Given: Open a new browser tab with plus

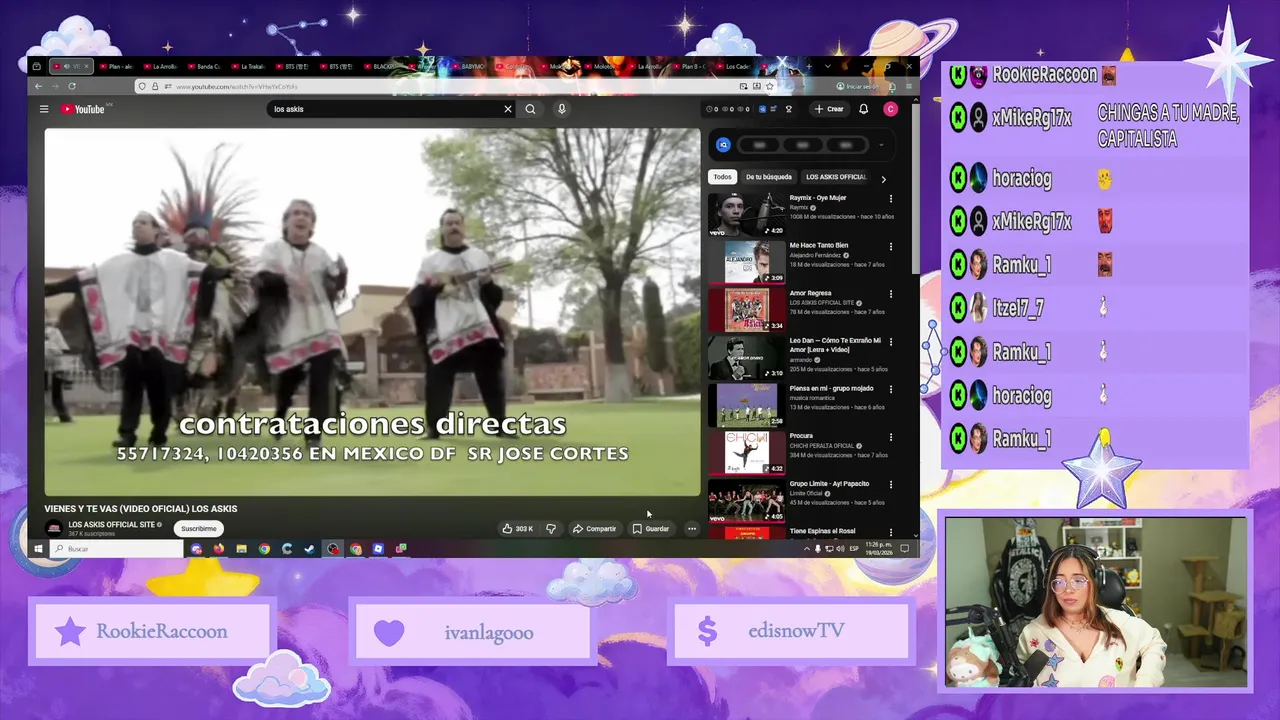Looking at the screenshot, I should pos(807,66).
